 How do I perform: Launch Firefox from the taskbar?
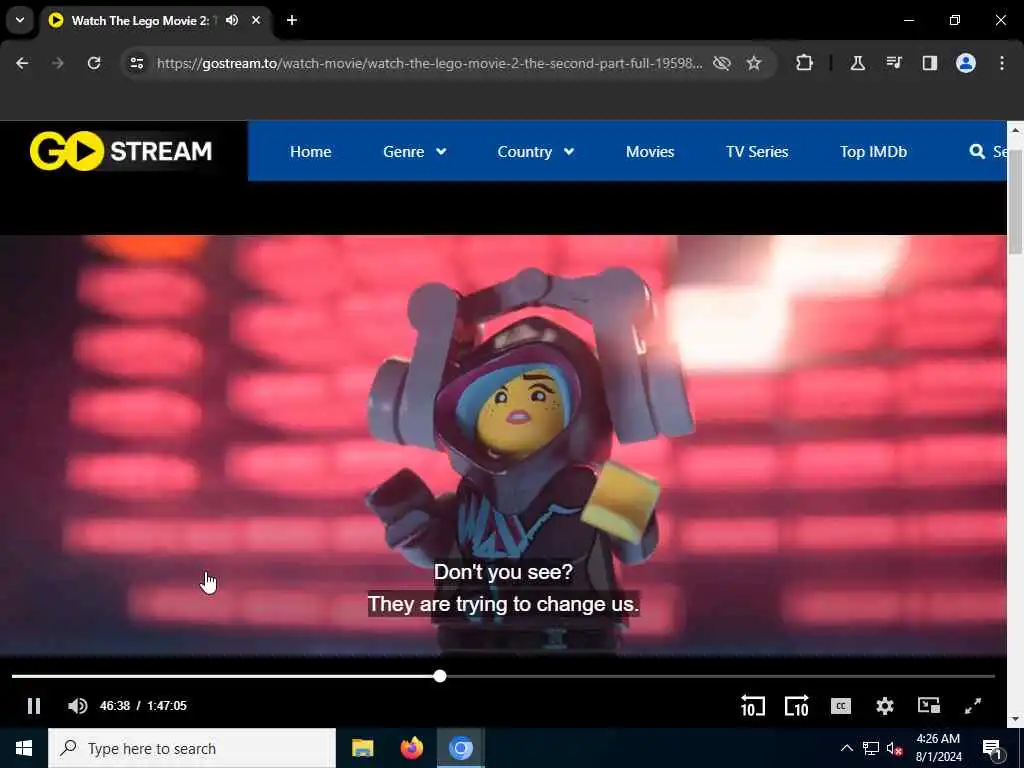click(411, 748)
